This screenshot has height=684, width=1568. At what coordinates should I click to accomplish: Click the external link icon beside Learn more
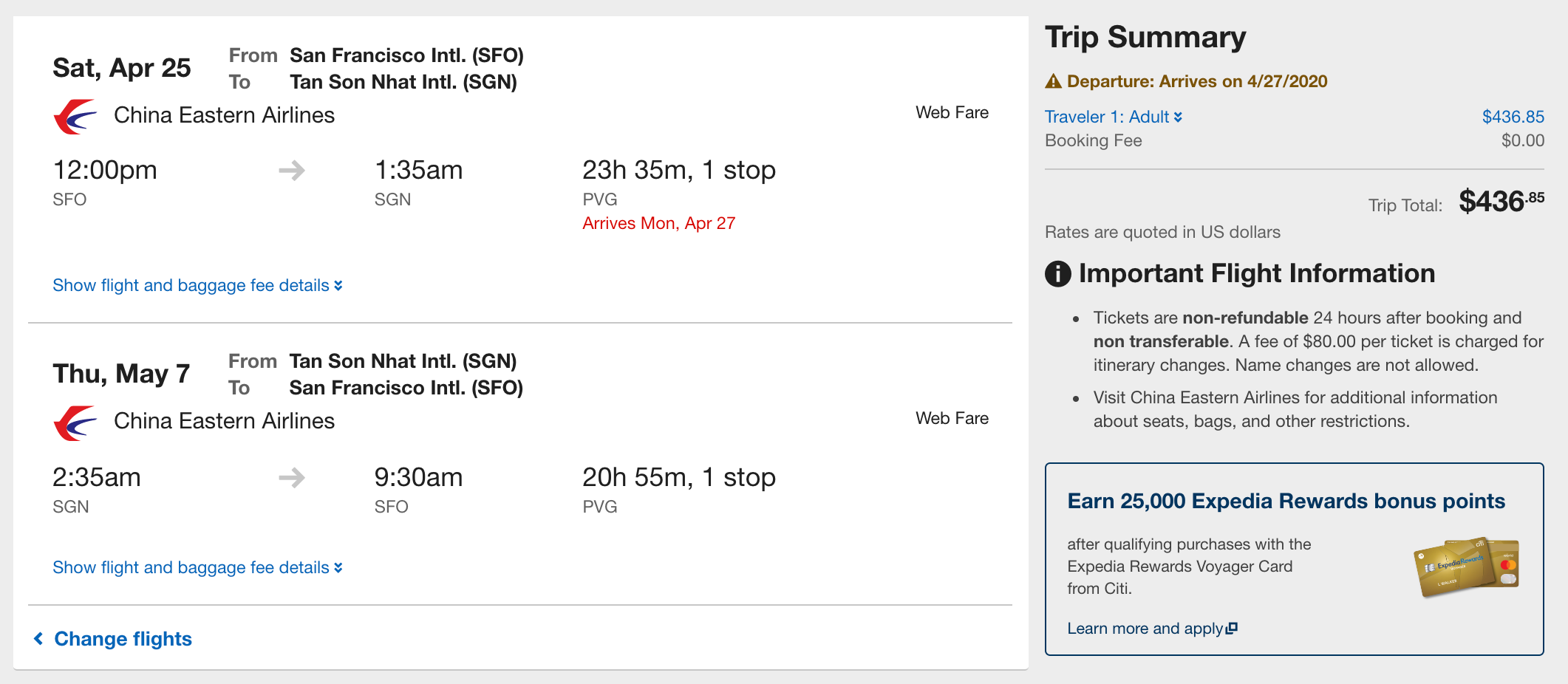coord(1232,629)
